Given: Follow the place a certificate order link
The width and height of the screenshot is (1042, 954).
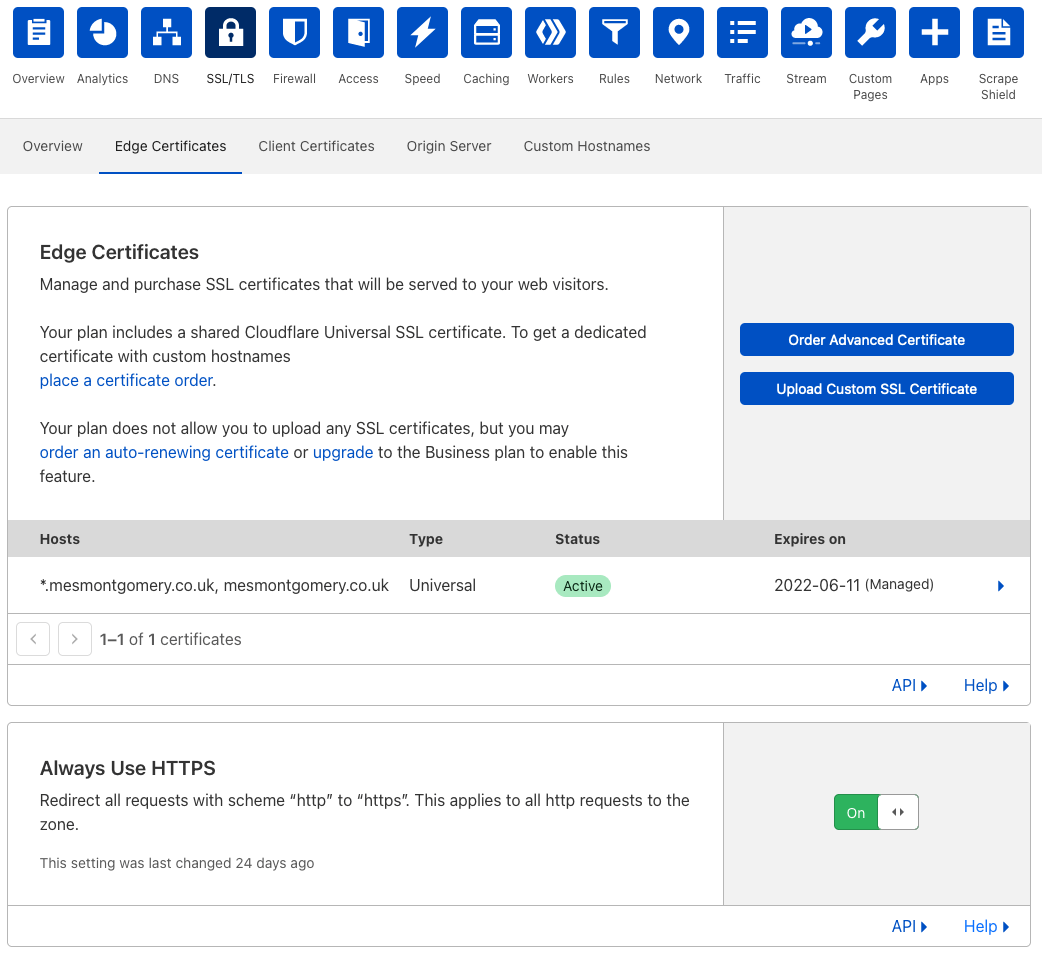Looking at the screenshot, I should [124, 380].
